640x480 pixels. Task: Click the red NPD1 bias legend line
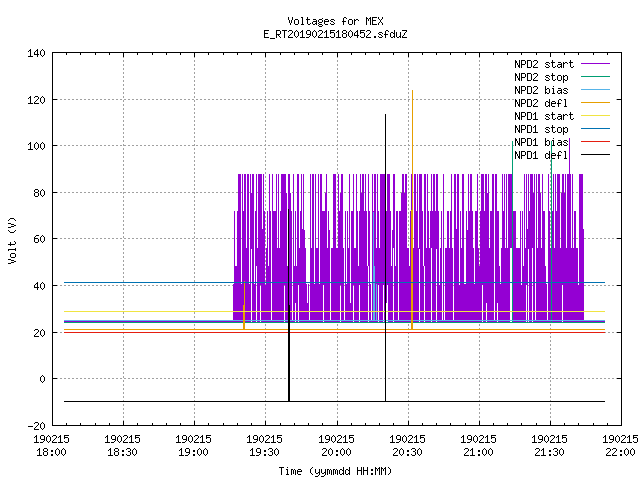(595, 142)
